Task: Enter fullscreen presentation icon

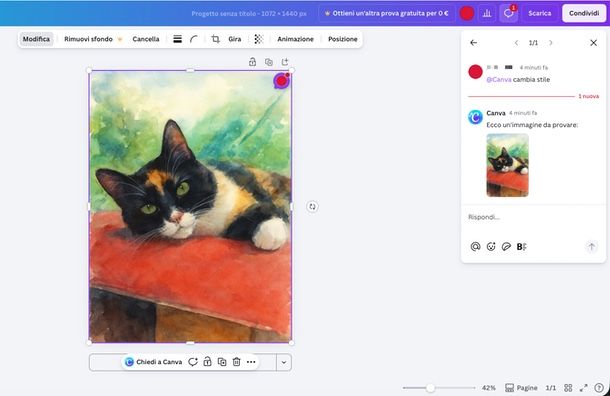Action: 584,388
